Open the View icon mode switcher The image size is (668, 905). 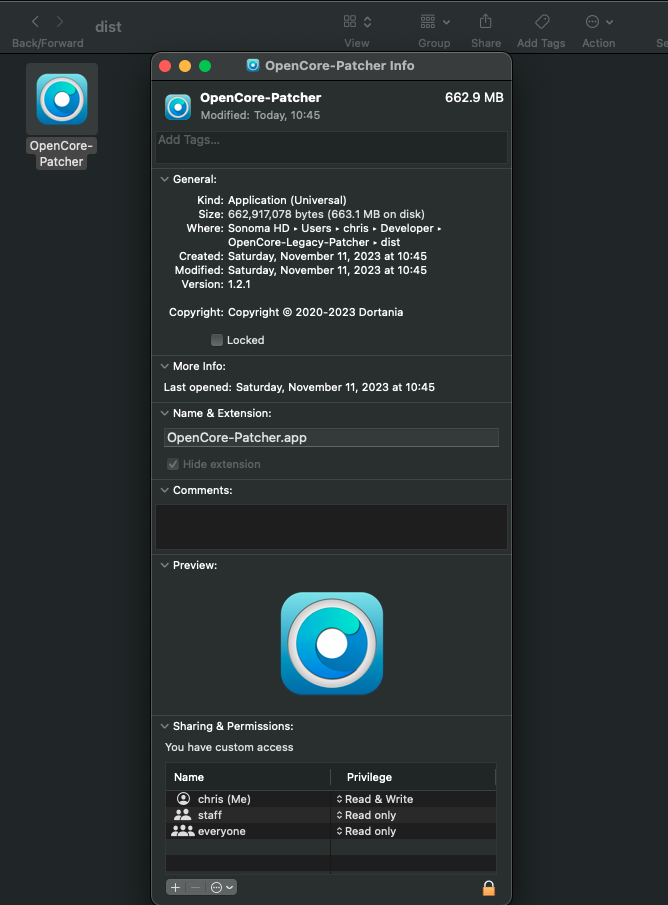(x=357, y=22)
